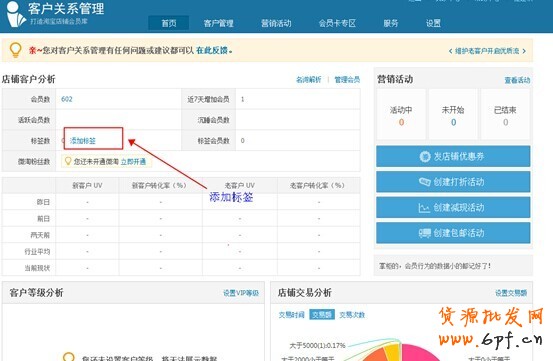
Task: Click the 创建打折活动 button
Action: tap(453, 182)
